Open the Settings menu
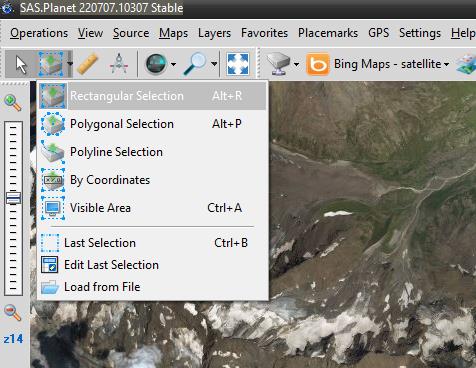 [420, 33]
